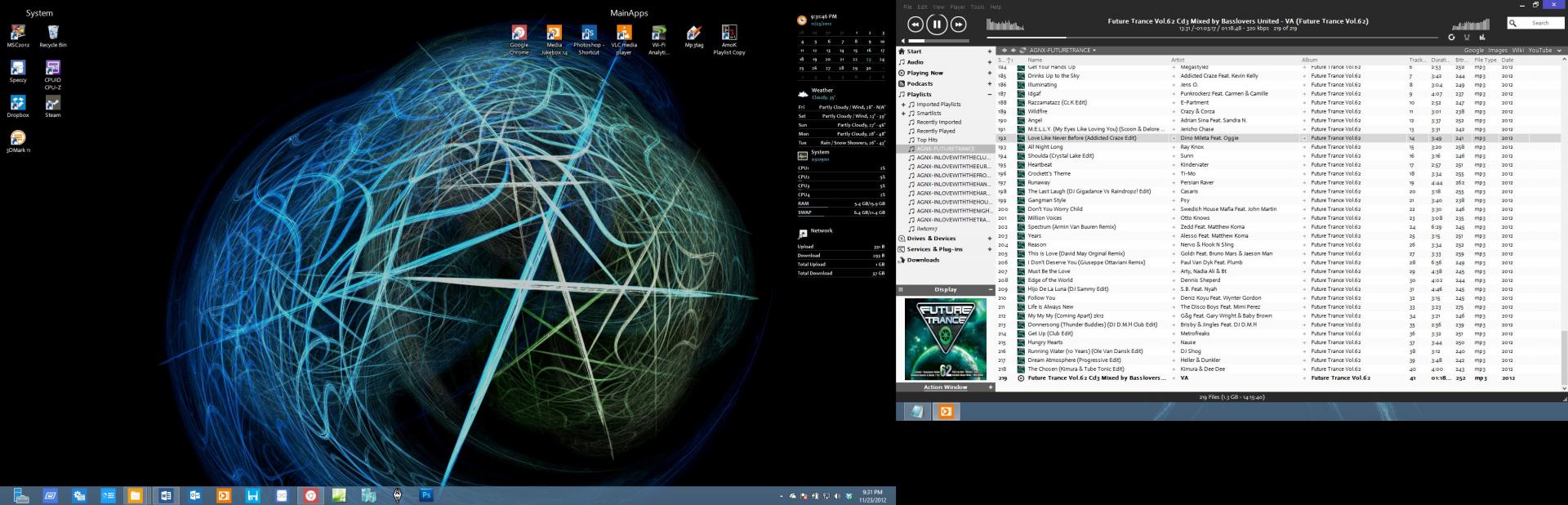1568x505 pixels.
Task: Expand the Imported Playlists tree node
Action: point(903,105)
